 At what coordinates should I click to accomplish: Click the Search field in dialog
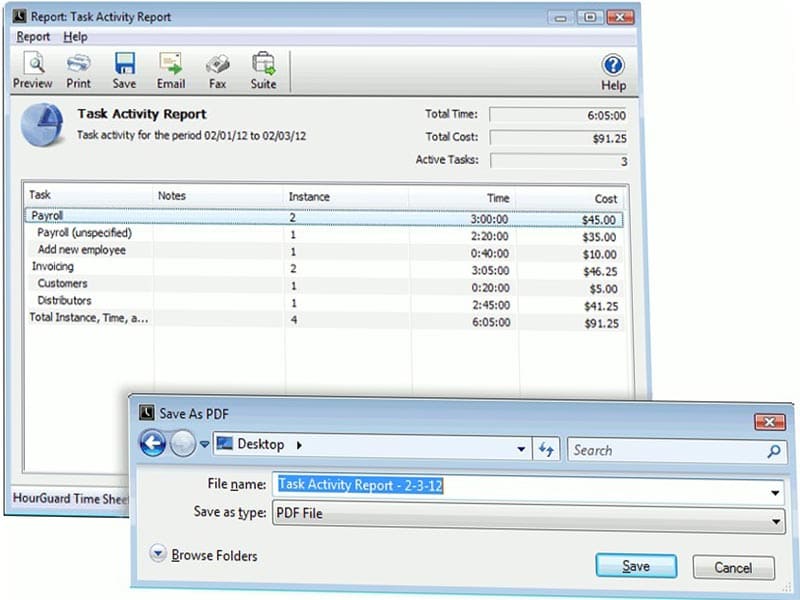[x=665, y=451]
